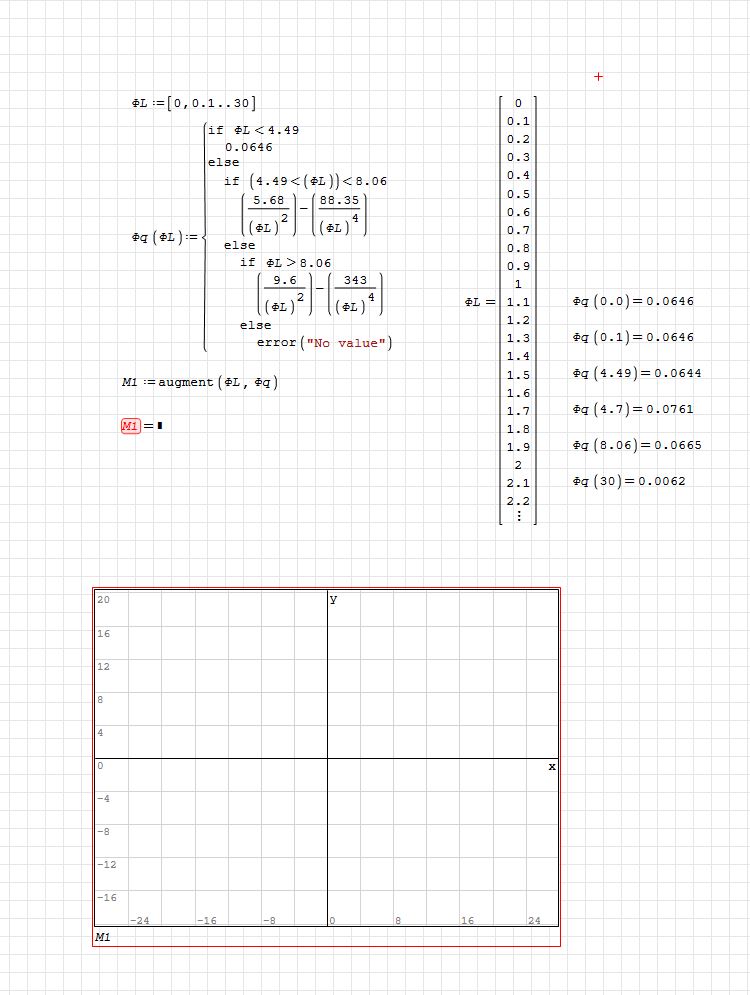Select the Φq(4.7)=0.0761 expression
The width and height of the screenshot is (750, 995).
pyautogui.click(x=632, y=409)
